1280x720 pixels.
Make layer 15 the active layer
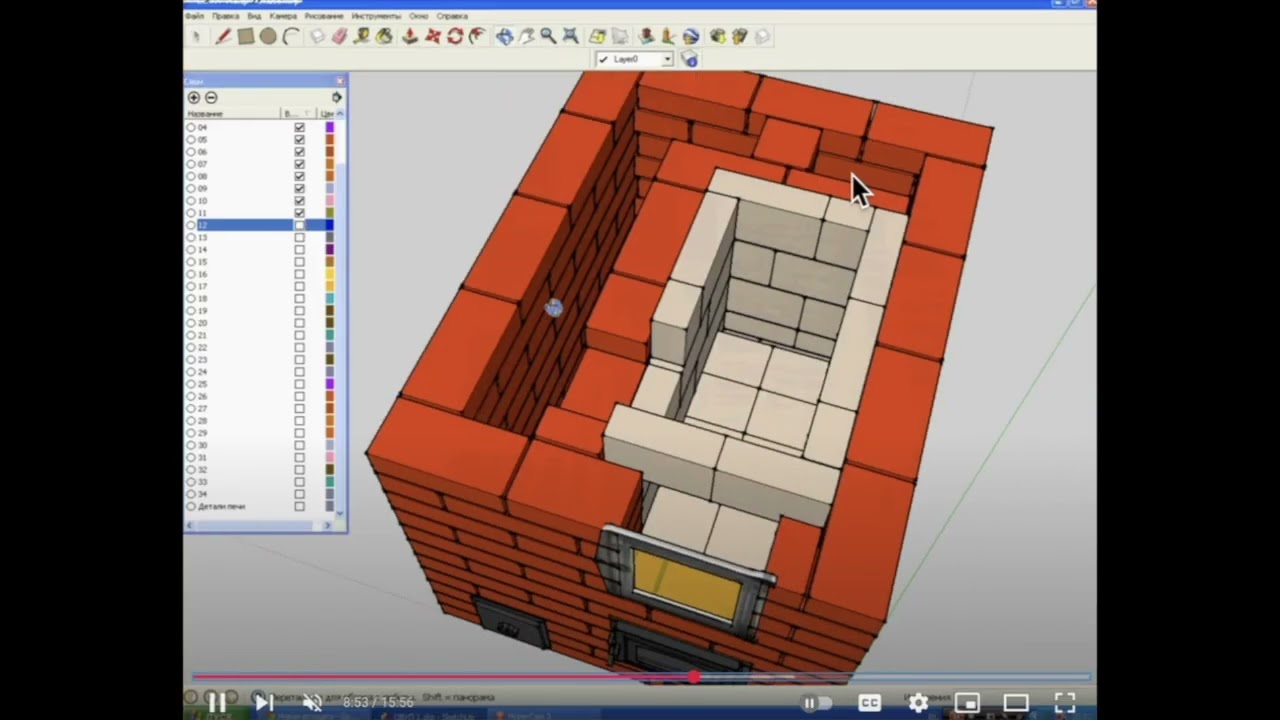pos(191,262)
